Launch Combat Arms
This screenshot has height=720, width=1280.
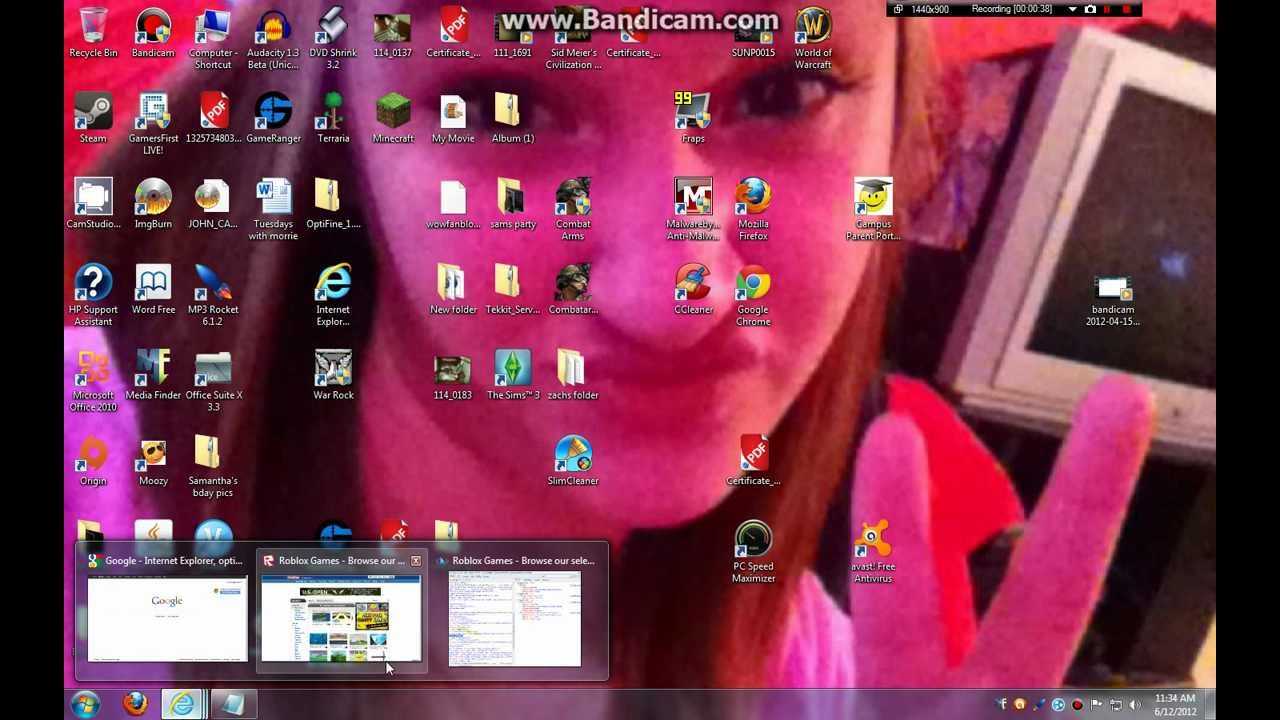coord(573,210)
